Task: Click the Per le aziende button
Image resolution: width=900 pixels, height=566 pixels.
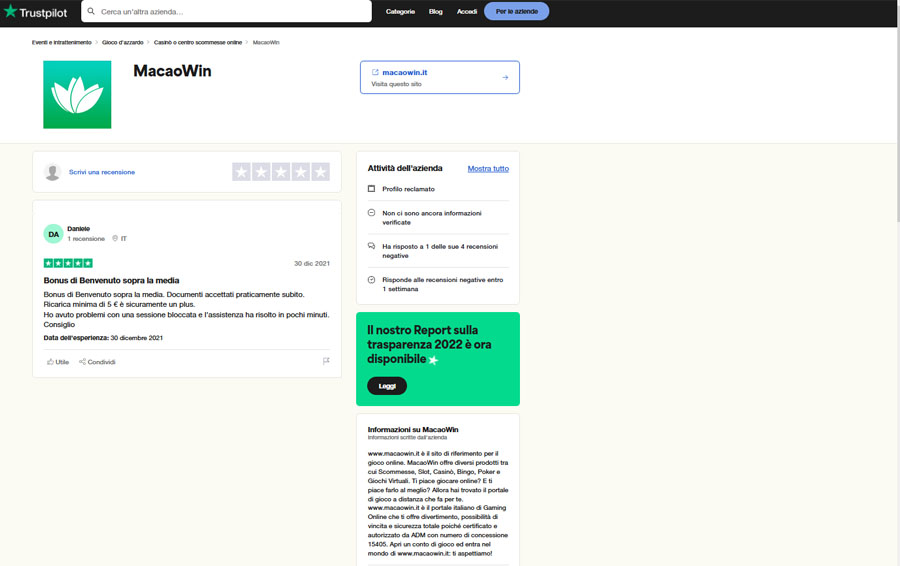Action: 517,11
